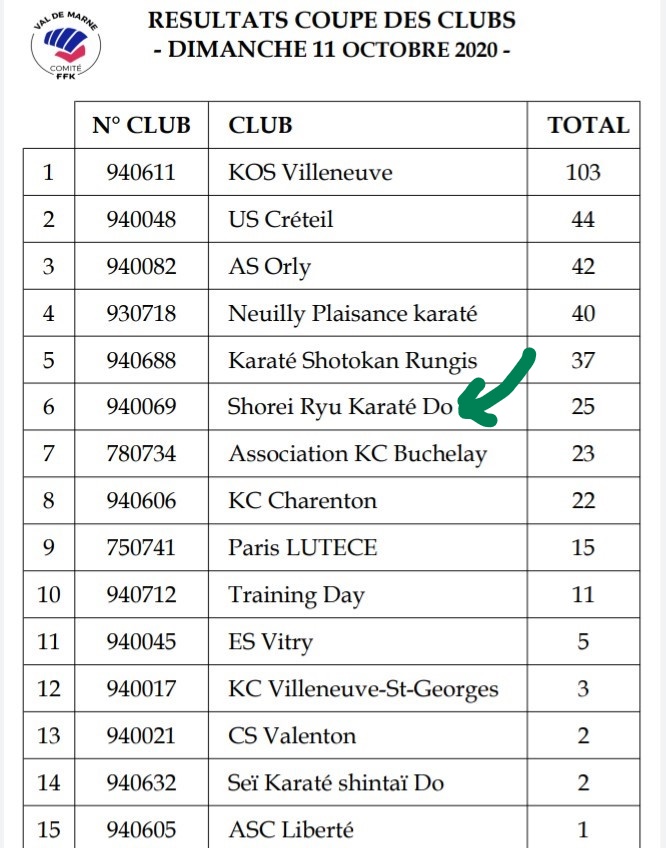Click club number 940082 for AS Orly
This screenshot has width=666, height=848.
tap(141, 266)
